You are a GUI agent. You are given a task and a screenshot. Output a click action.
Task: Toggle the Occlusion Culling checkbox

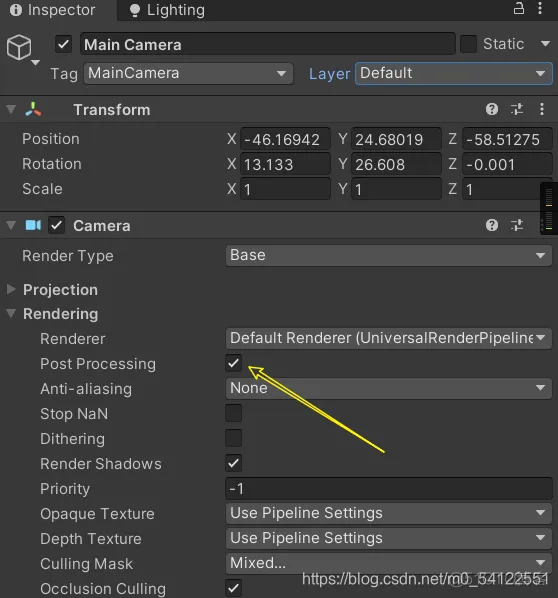(x=233, y=588)
